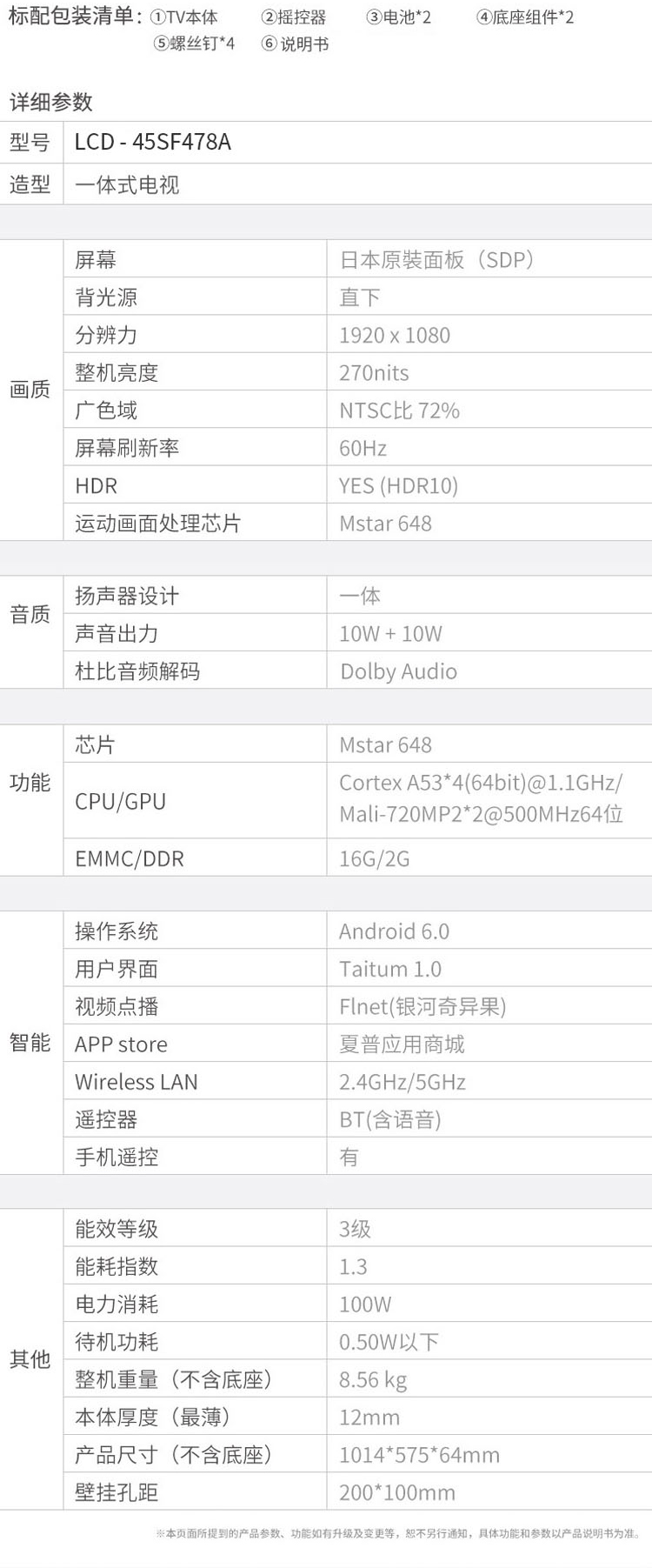This screenshot has height=1568, width=652.
Task: Select the NTSC比 72% color gamut value
Action: pos(399,410)
